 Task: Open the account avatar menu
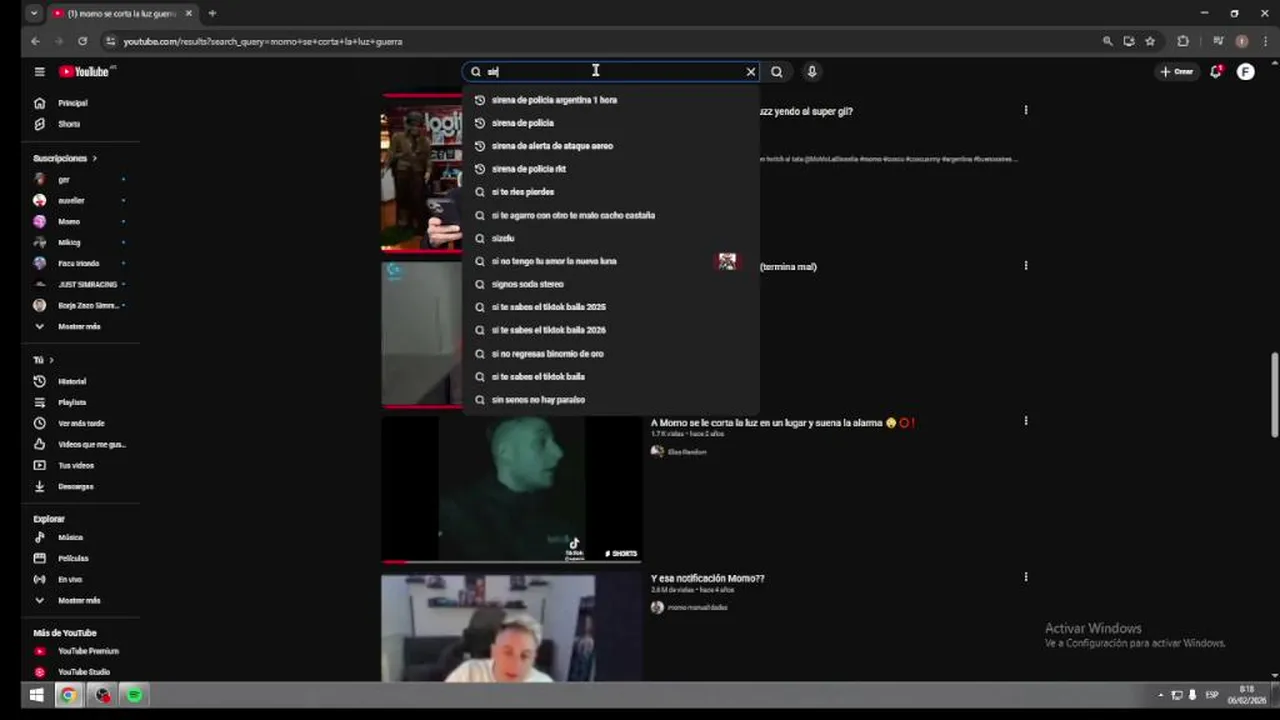tap(1245, 72)
